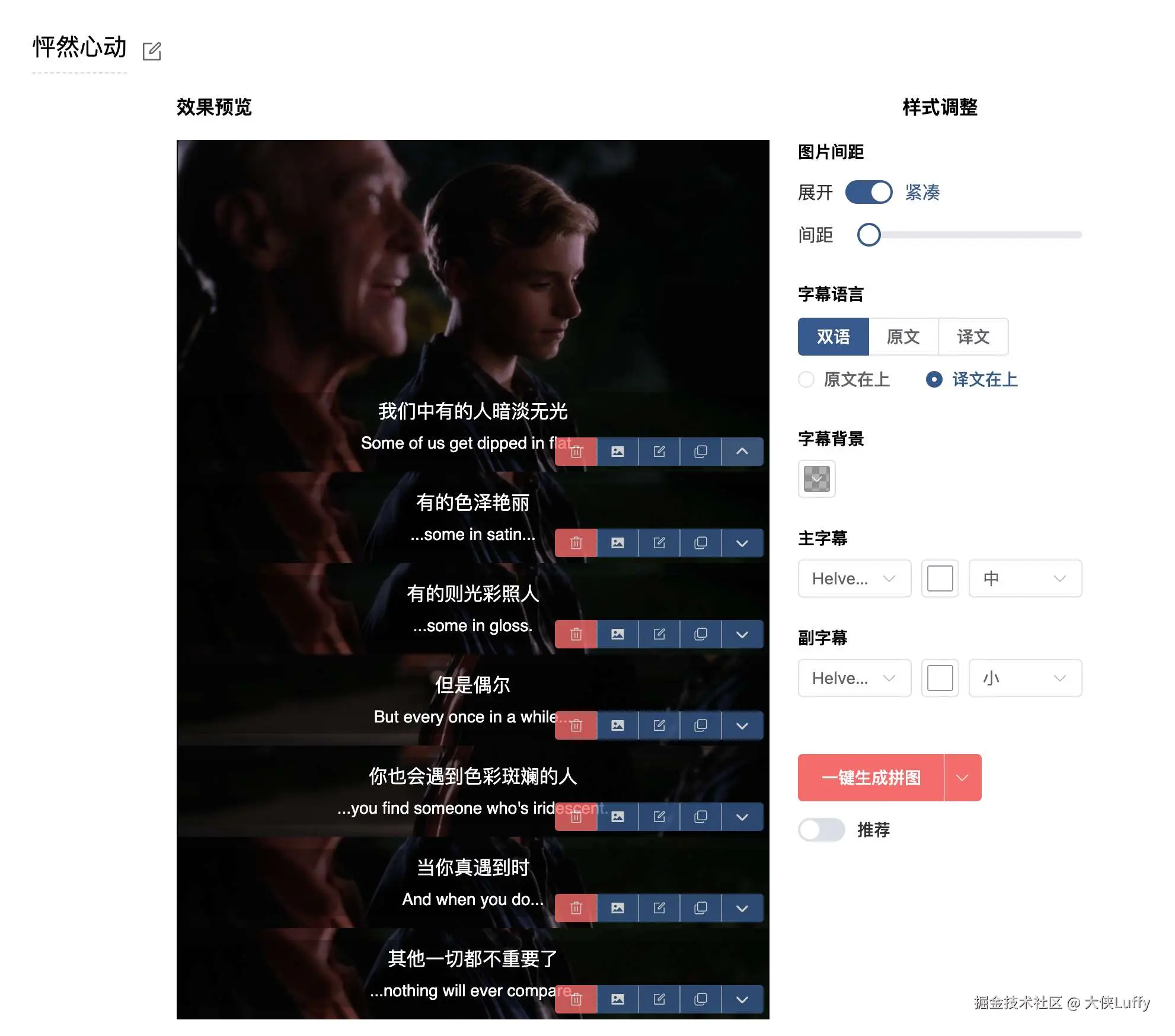Switch subtitle language to 原文 tab

903,337
